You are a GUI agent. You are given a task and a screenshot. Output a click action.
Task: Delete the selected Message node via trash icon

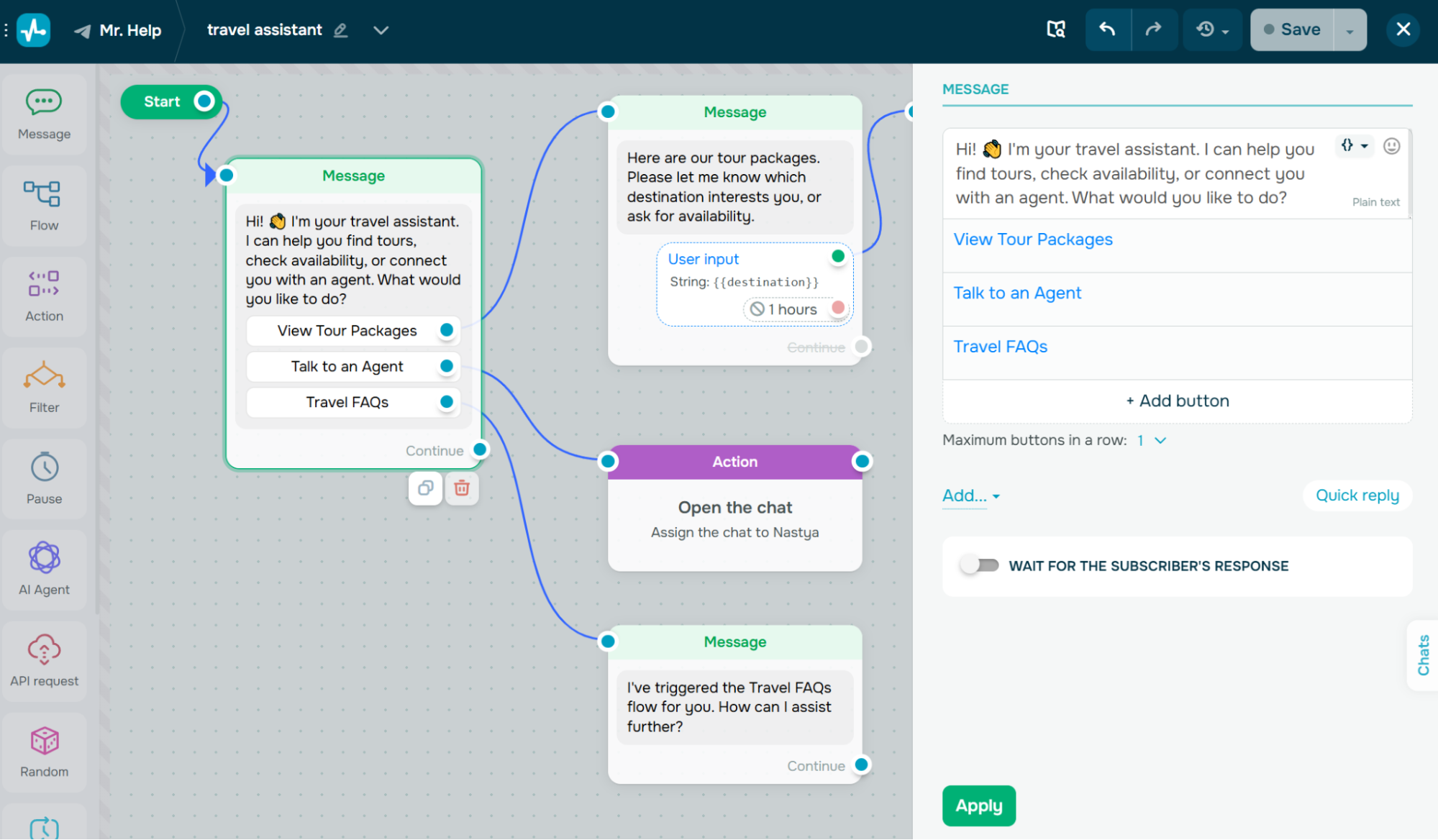462,488
